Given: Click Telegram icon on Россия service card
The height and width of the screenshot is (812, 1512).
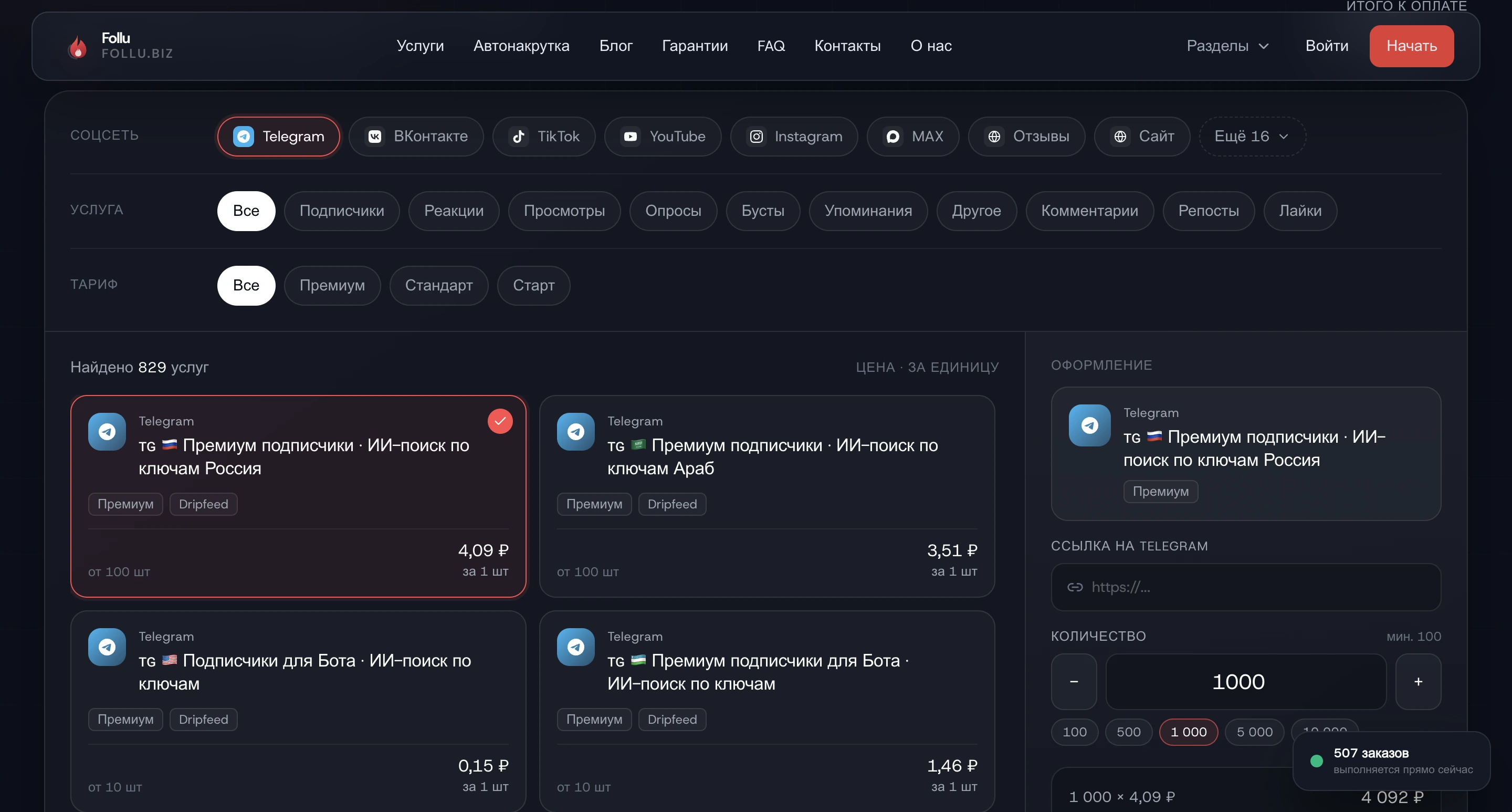Looking at the screenshot, I should tap(107, 432).
